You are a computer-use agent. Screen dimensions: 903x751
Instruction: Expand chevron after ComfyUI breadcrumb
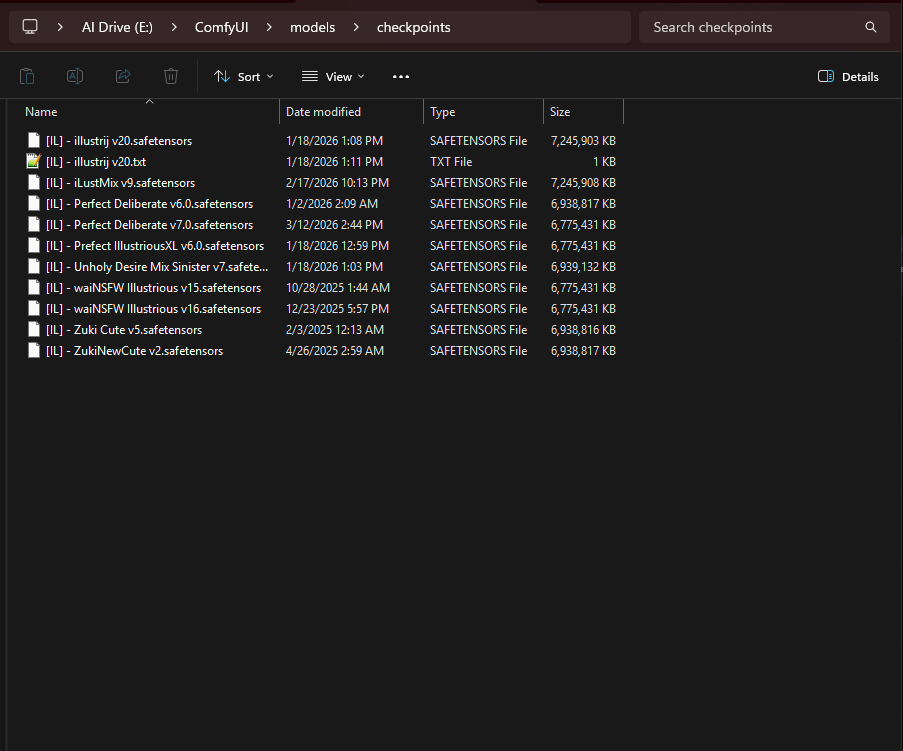pos(269,27)
